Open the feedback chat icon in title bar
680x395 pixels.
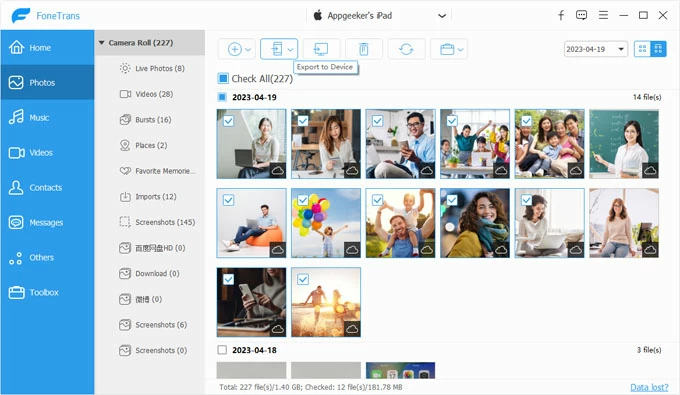click(581, 16)
